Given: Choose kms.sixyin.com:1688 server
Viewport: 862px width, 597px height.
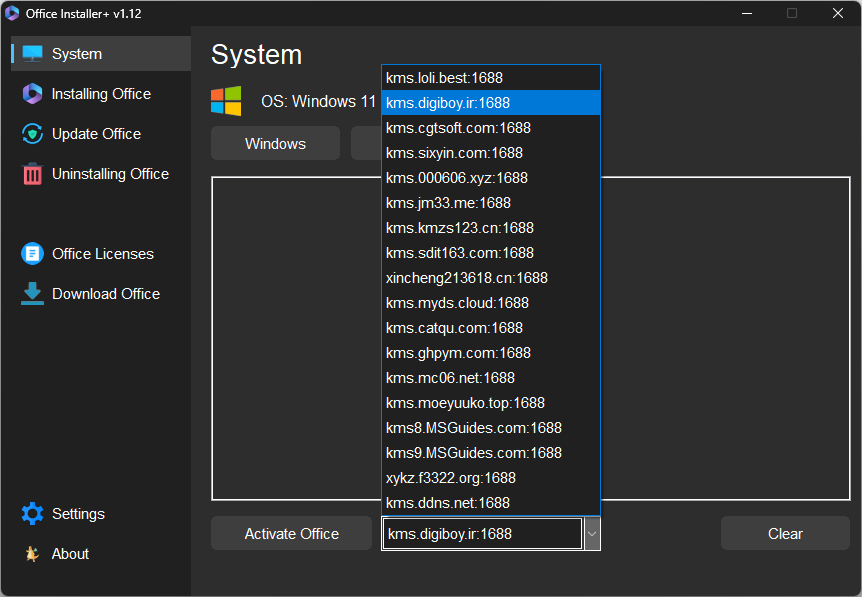Looking at the screenshot, I should [491, 153].
